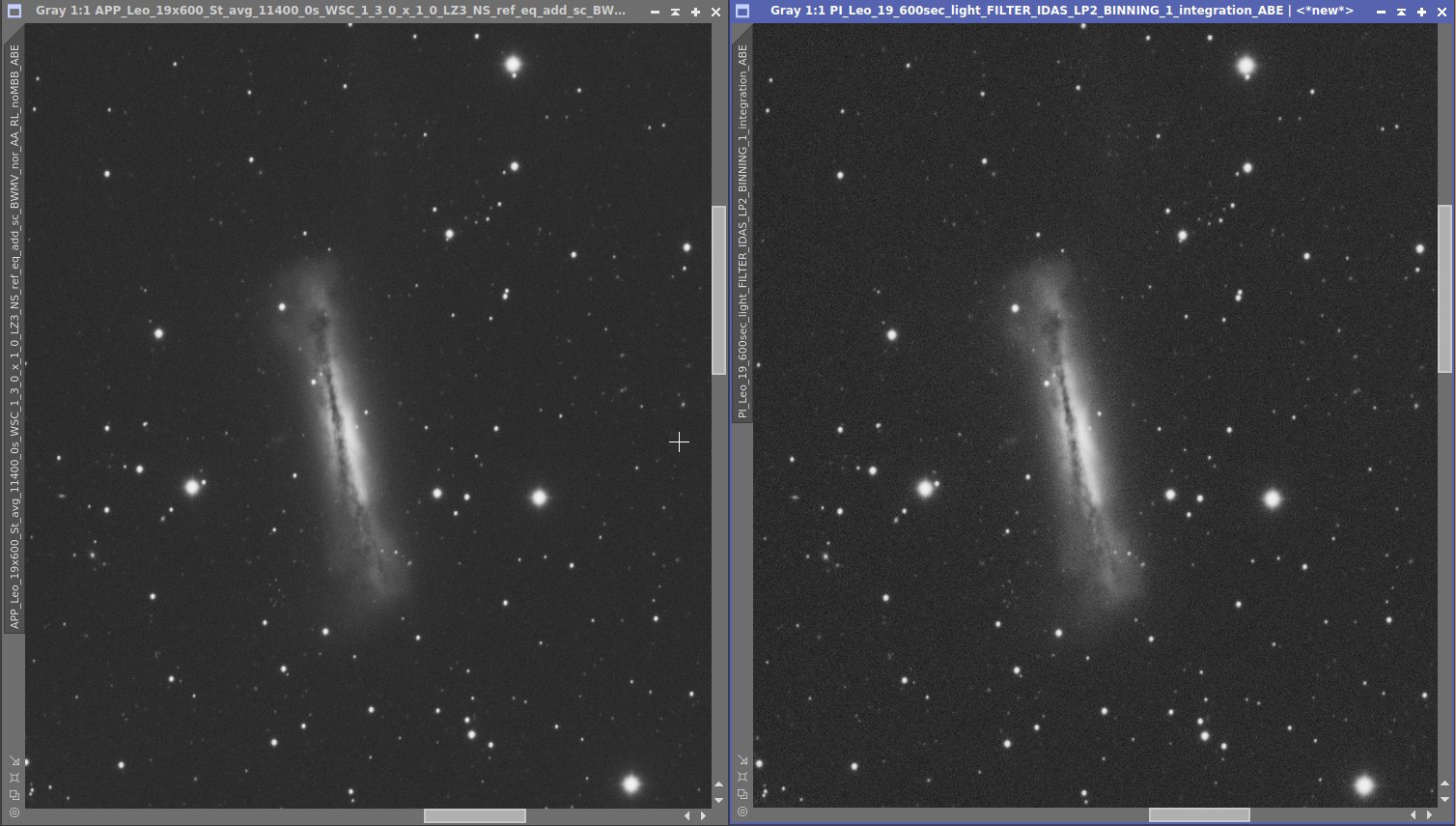The height and width of the screenshot is (826, 1456).
Task: Click zoom-to-fit icon in PI_Leo window corner
Action: [x=742, y=778]
